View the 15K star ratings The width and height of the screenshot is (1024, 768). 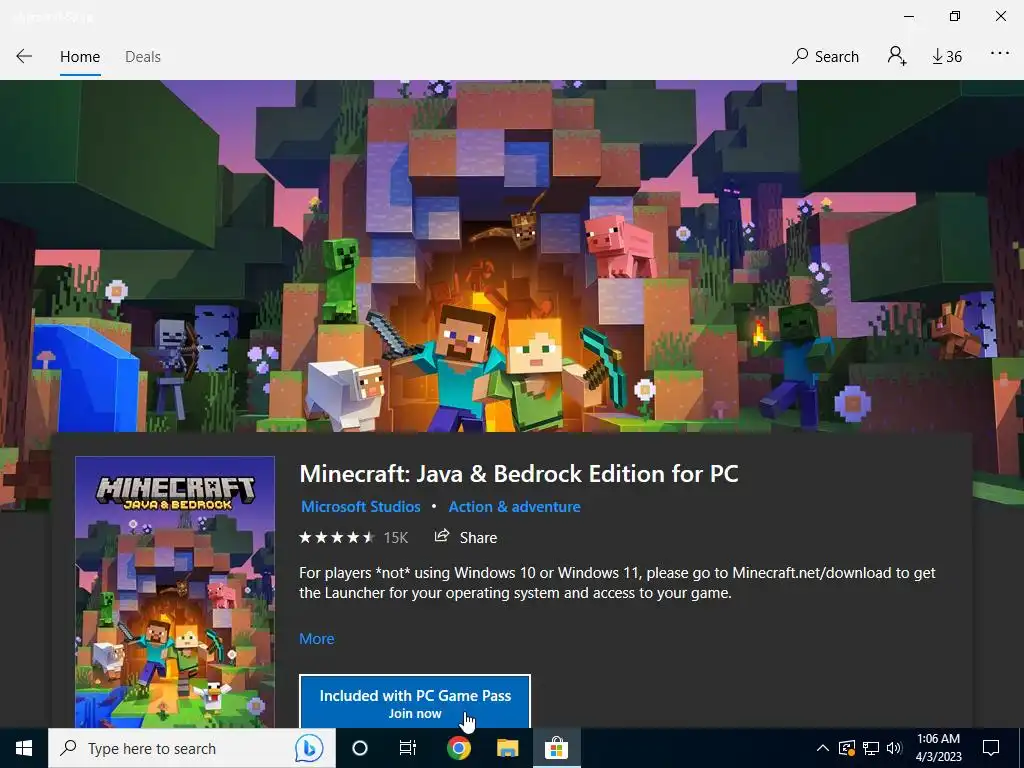point(353,537)
